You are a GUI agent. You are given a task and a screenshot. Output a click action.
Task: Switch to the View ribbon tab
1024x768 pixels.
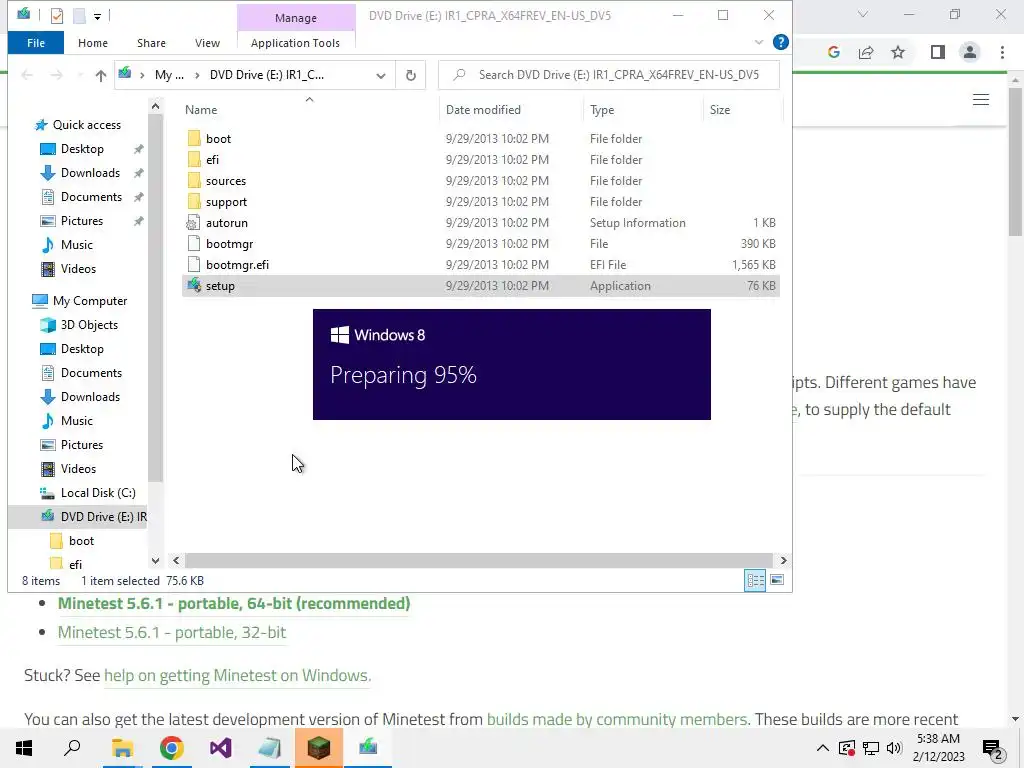point(207,43)
